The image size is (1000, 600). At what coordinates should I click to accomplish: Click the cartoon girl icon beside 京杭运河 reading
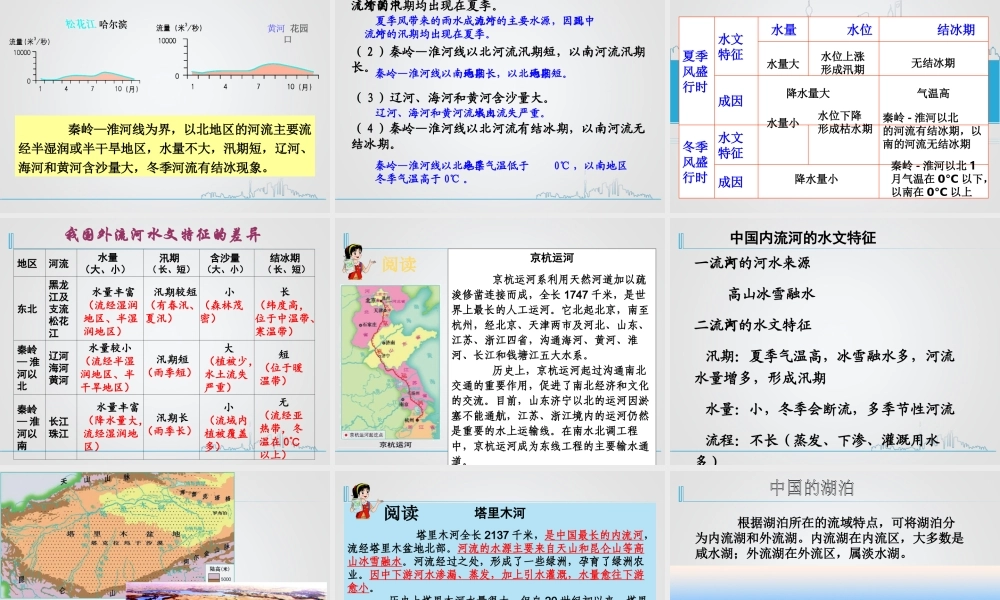point(357,261)
